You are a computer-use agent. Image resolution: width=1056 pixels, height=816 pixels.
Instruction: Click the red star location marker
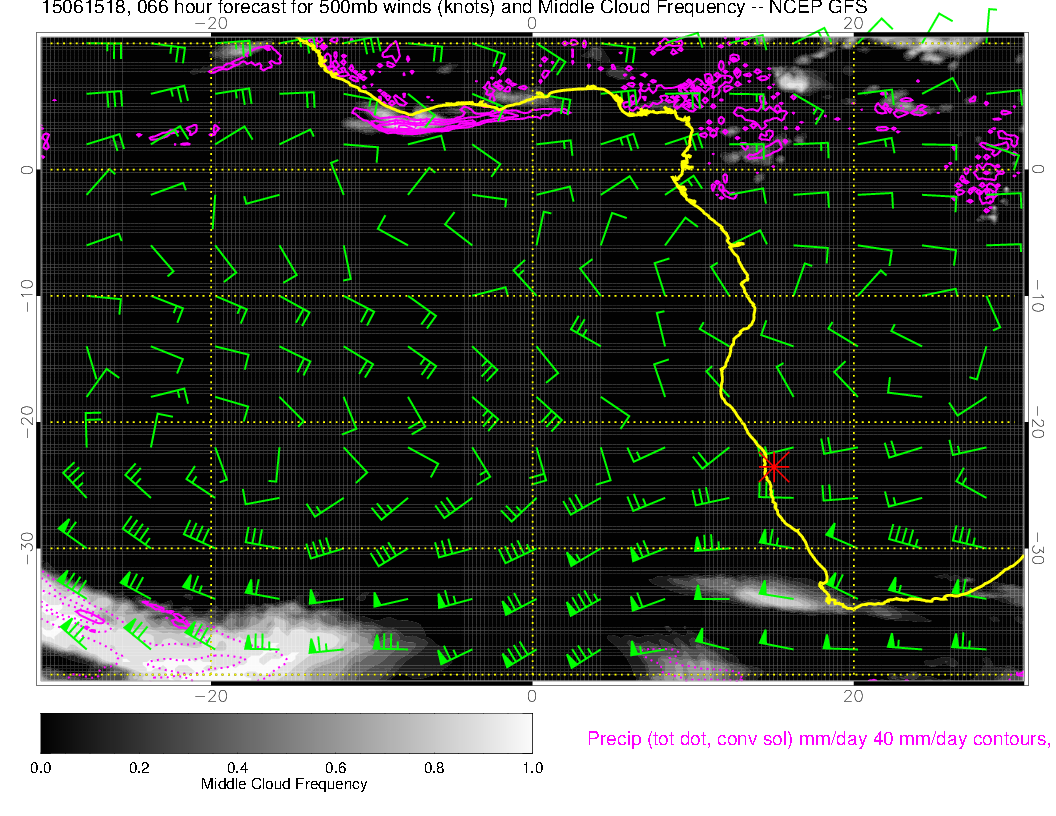coord(774,467)
